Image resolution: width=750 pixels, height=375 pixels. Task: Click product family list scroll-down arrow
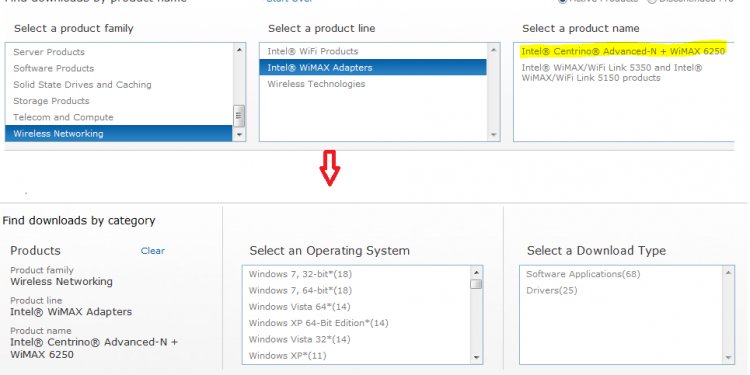240,135
